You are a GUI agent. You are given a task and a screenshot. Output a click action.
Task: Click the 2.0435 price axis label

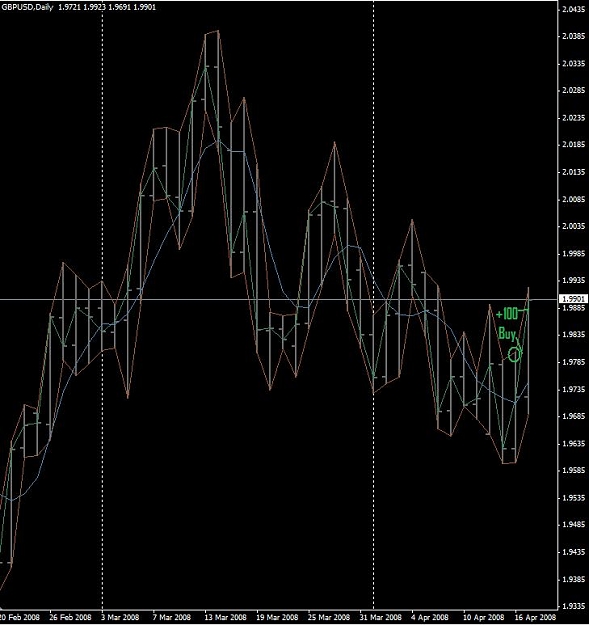click(574, 9)
